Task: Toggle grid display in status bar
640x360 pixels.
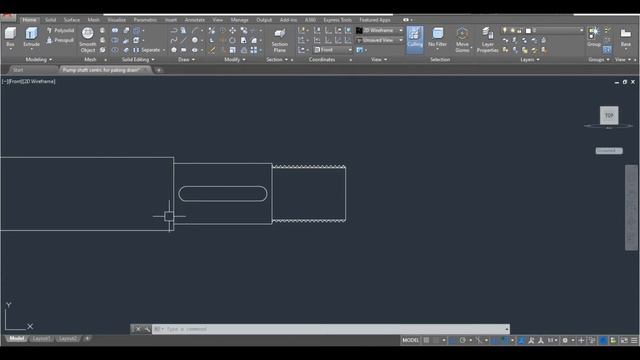Action: [x=426, y=340]
